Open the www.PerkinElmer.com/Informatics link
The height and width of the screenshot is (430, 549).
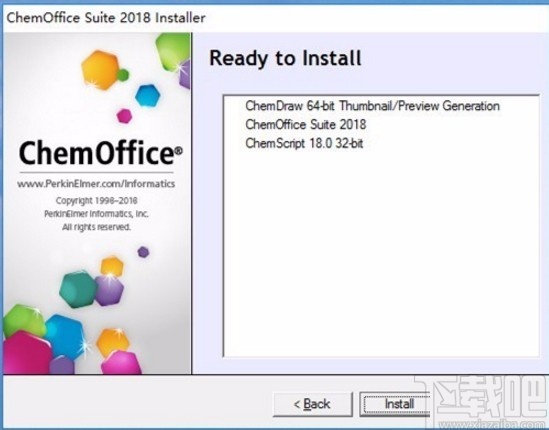96,184
